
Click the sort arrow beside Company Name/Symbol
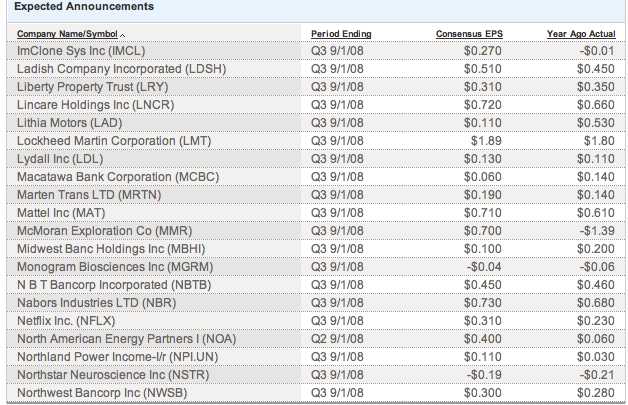[124, 36]
